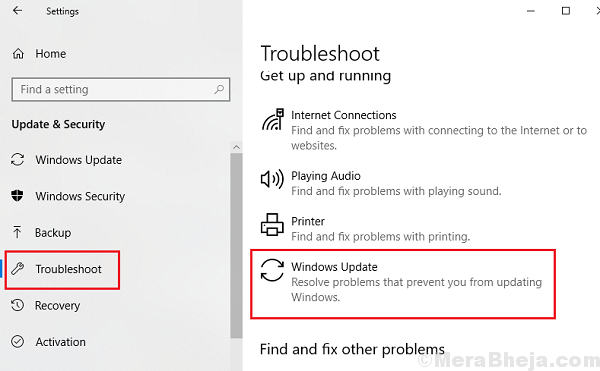Go to the Windows Security menu item
Viewport: 600px width, 371px height.
(x=68, y=196)
